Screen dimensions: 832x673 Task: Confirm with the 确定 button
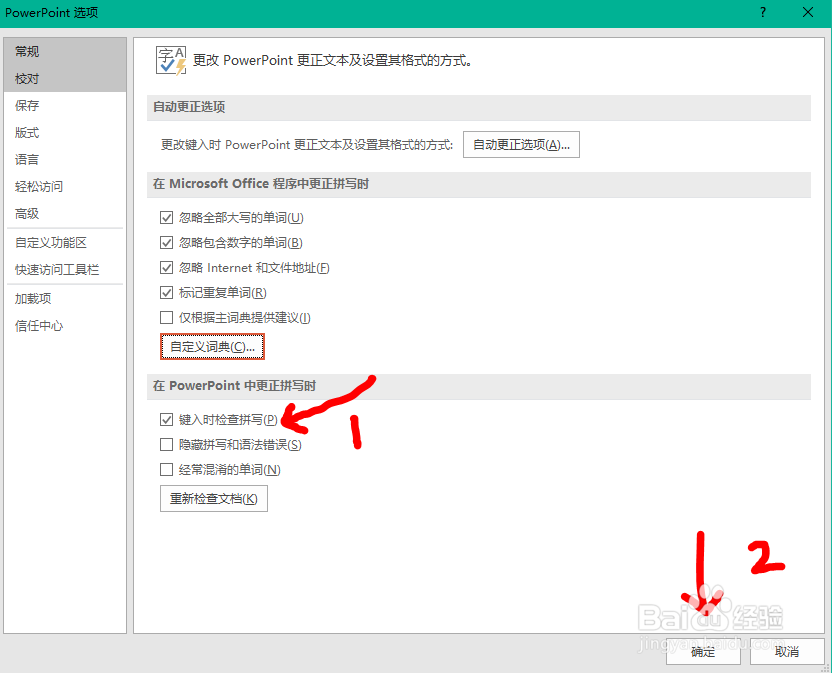coord(703,651)
